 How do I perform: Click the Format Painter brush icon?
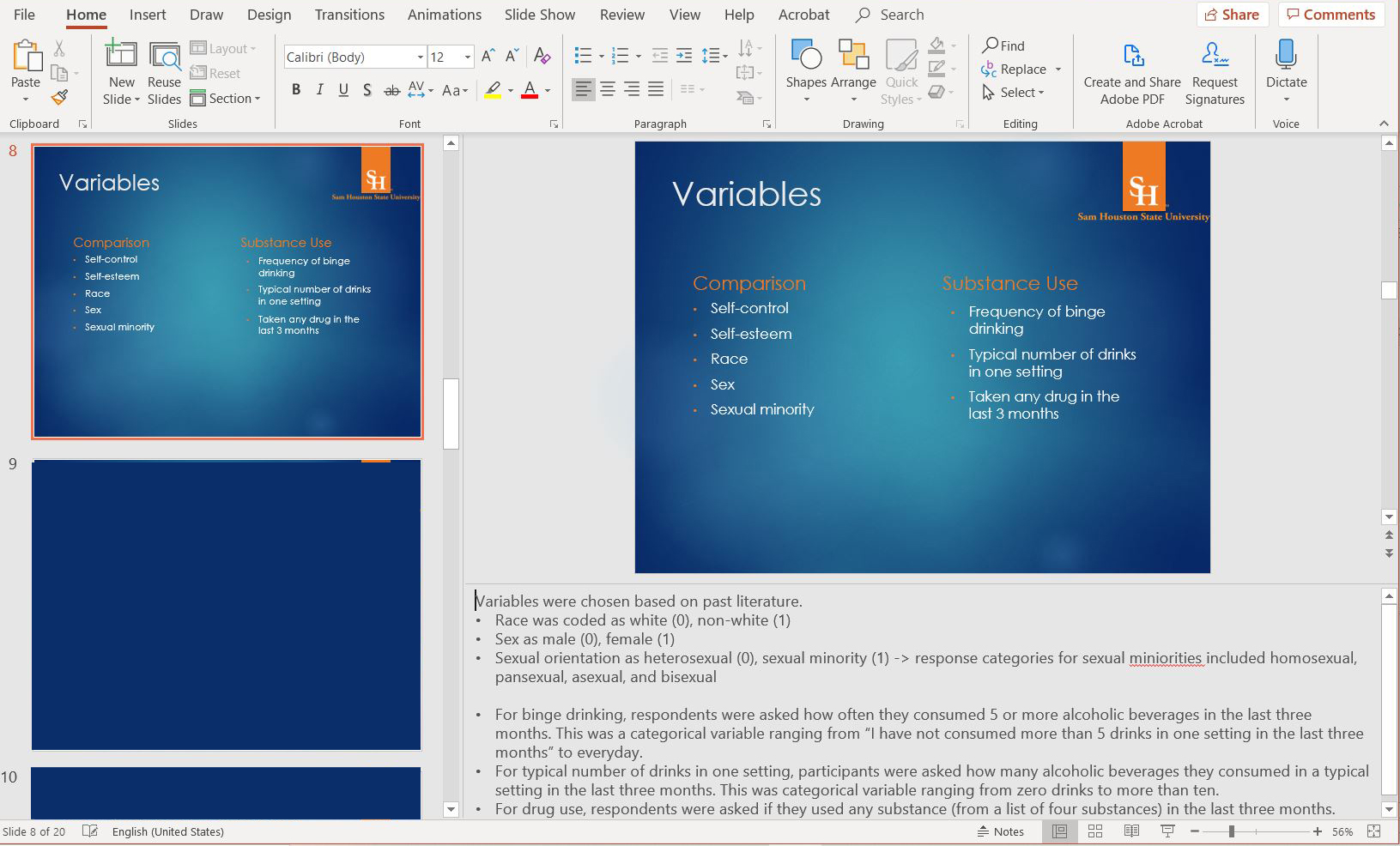(x=59, y=98)
